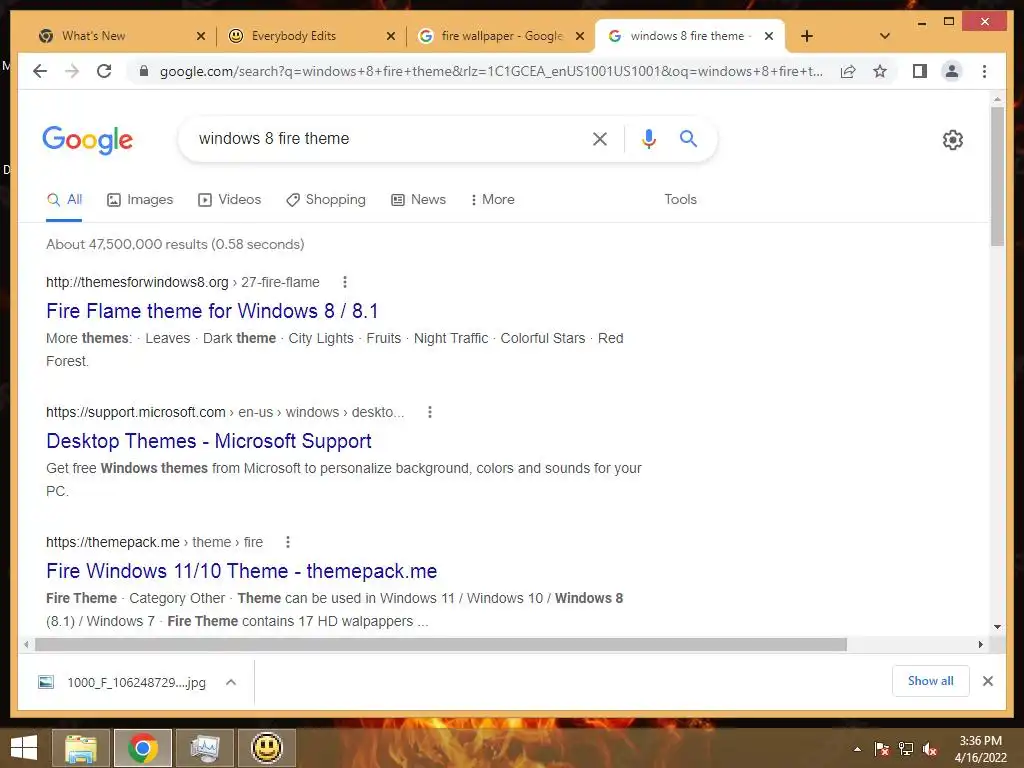Click into the Google search field
The height and width of the screenshot is (768, 1024).
coord(385,138)
